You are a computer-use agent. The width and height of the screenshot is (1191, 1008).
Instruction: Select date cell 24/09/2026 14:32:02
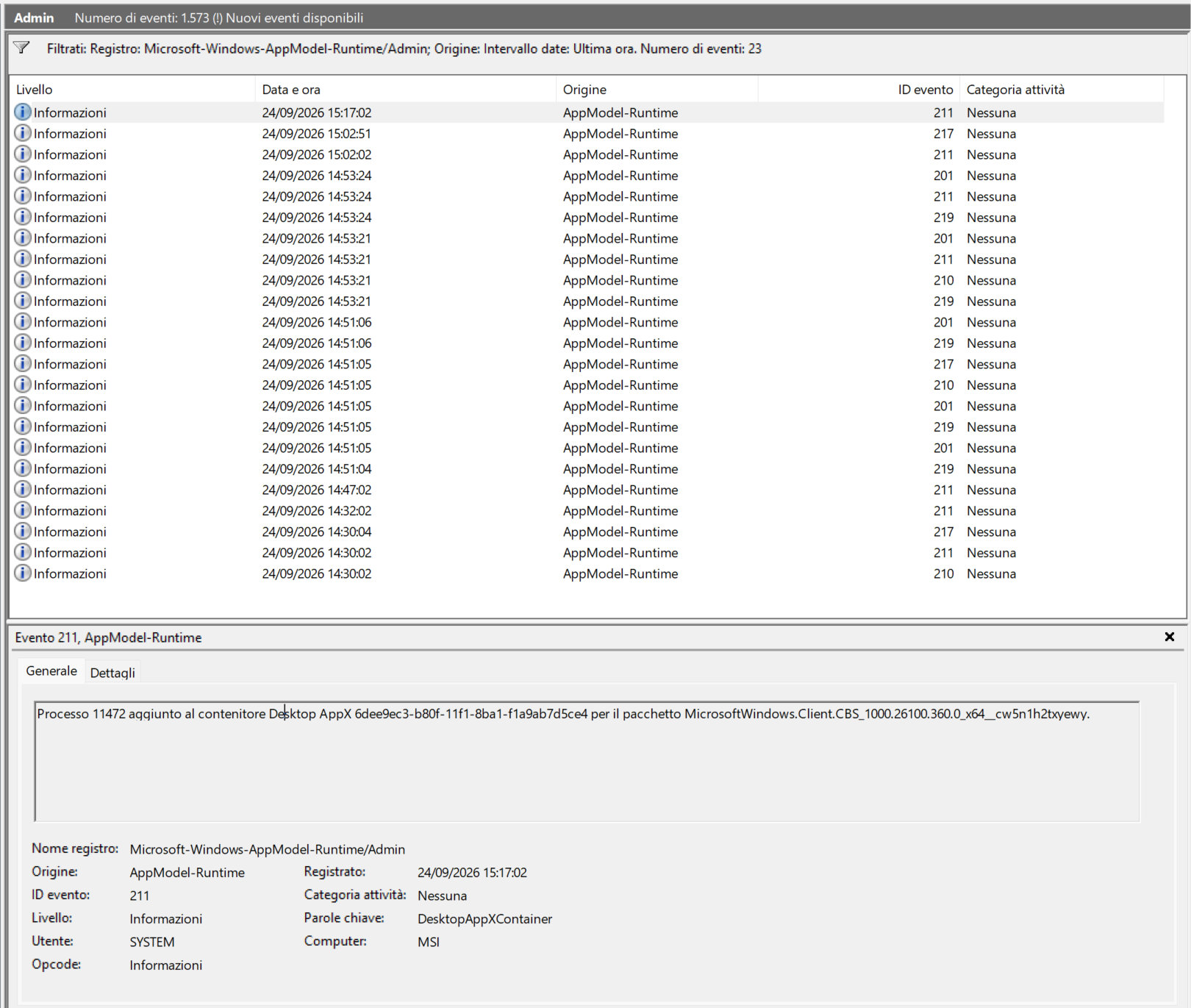317,511
